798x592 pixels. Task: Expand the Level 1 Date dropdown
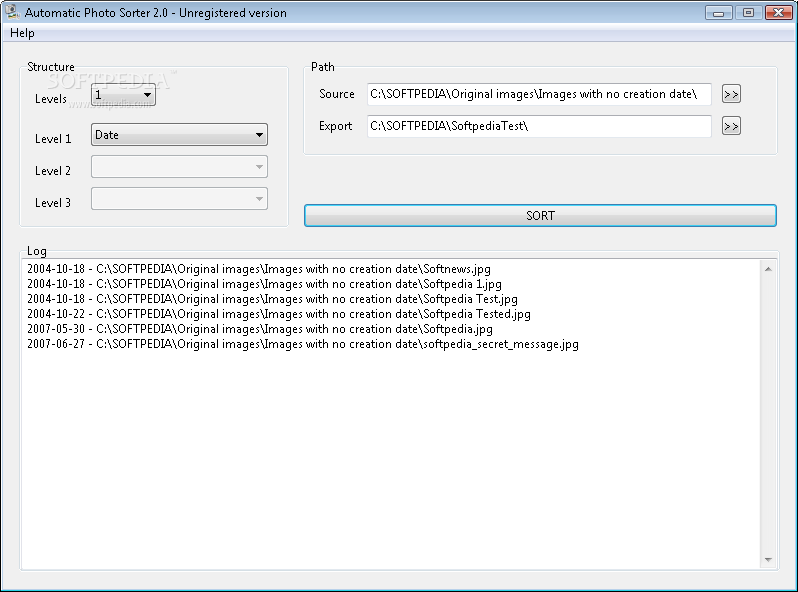point(179,135)
